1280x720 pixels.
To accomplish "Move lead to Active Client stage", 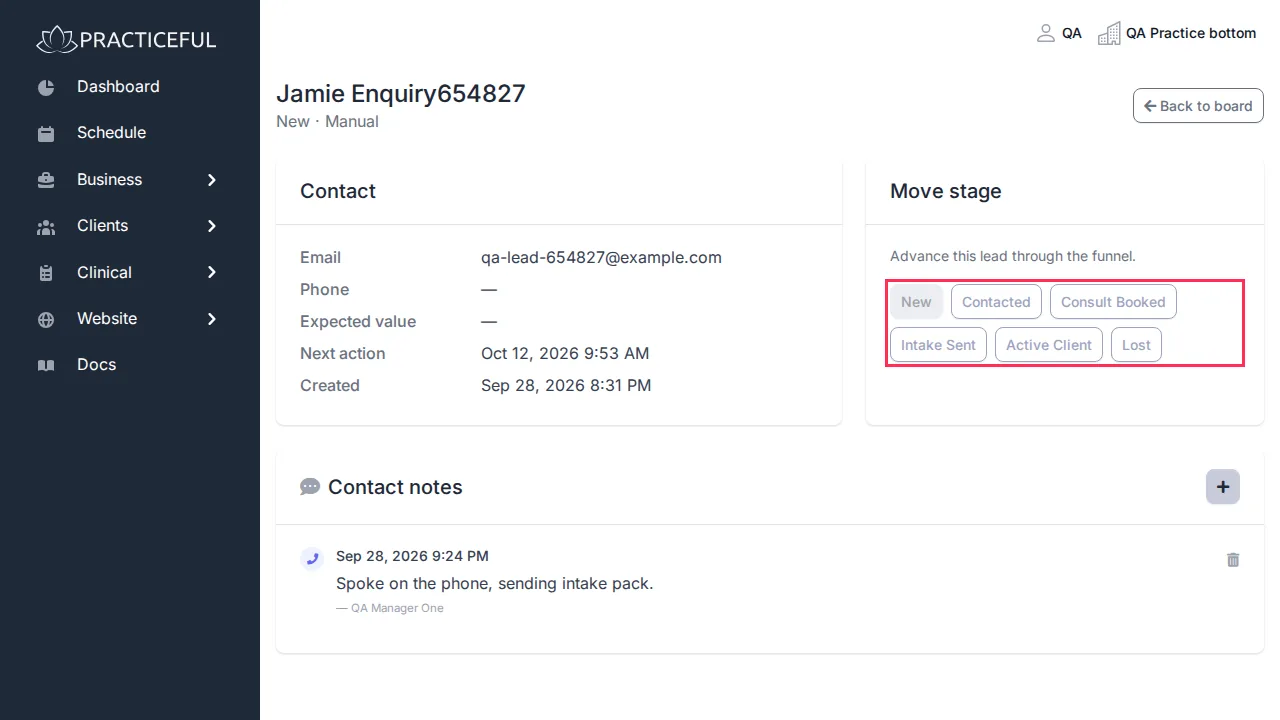I will [1049, 345].
